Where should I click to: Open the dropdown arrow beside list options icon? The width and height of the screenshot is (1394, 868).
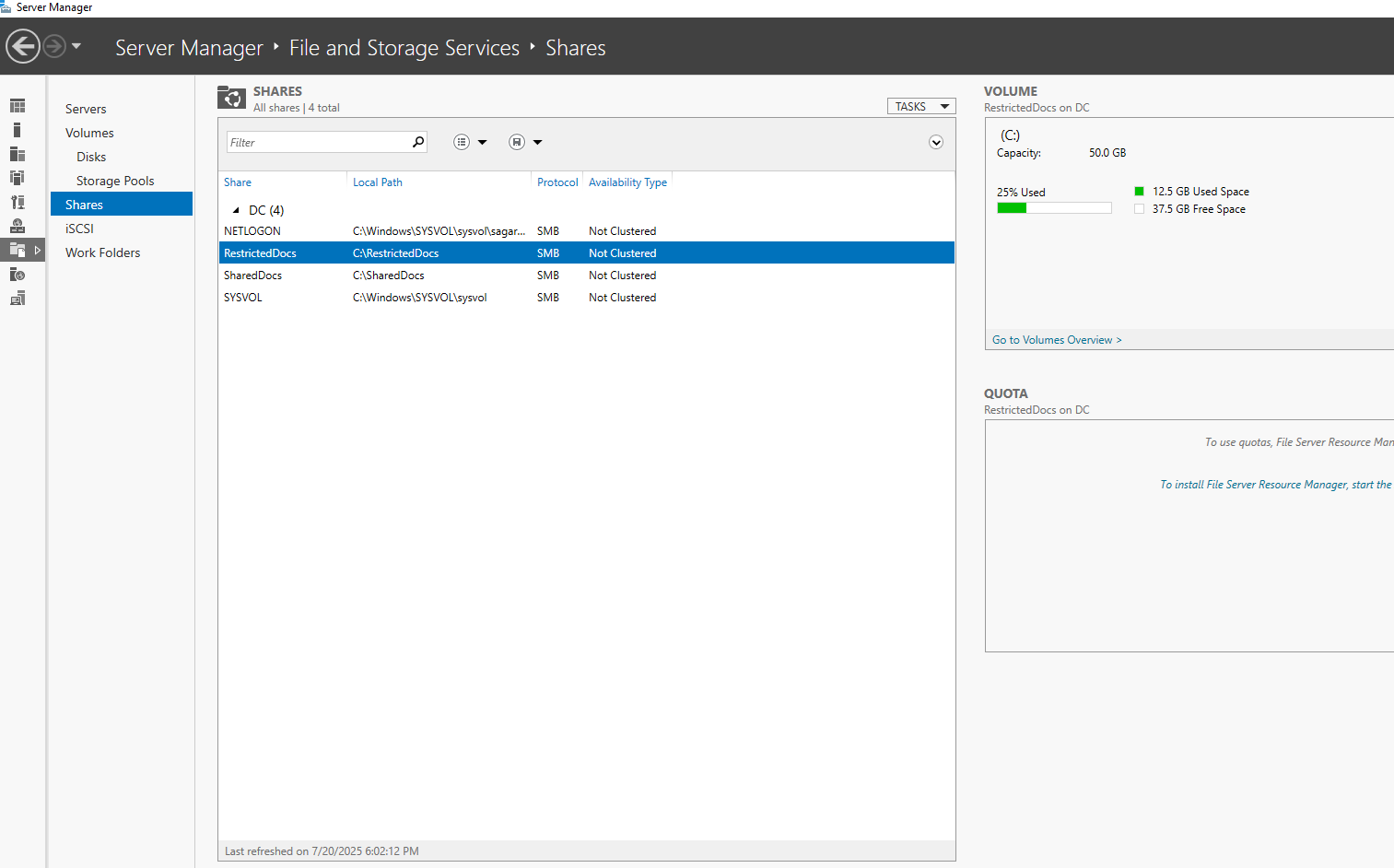tap(482, 142)
